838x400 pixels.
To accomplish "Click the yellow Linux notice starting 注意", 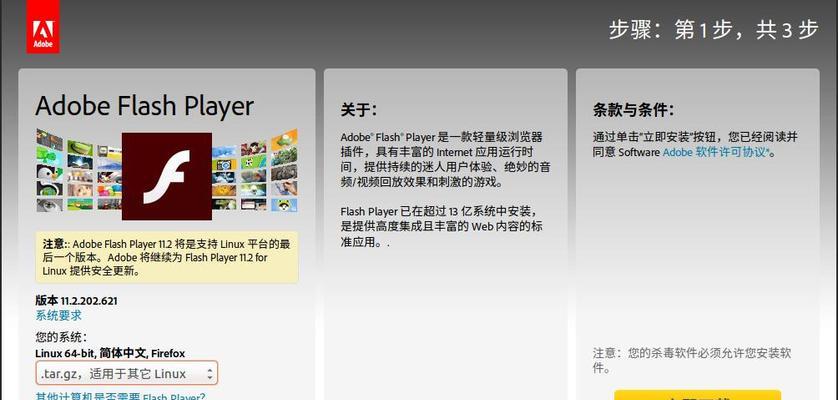I will point(167,257).
